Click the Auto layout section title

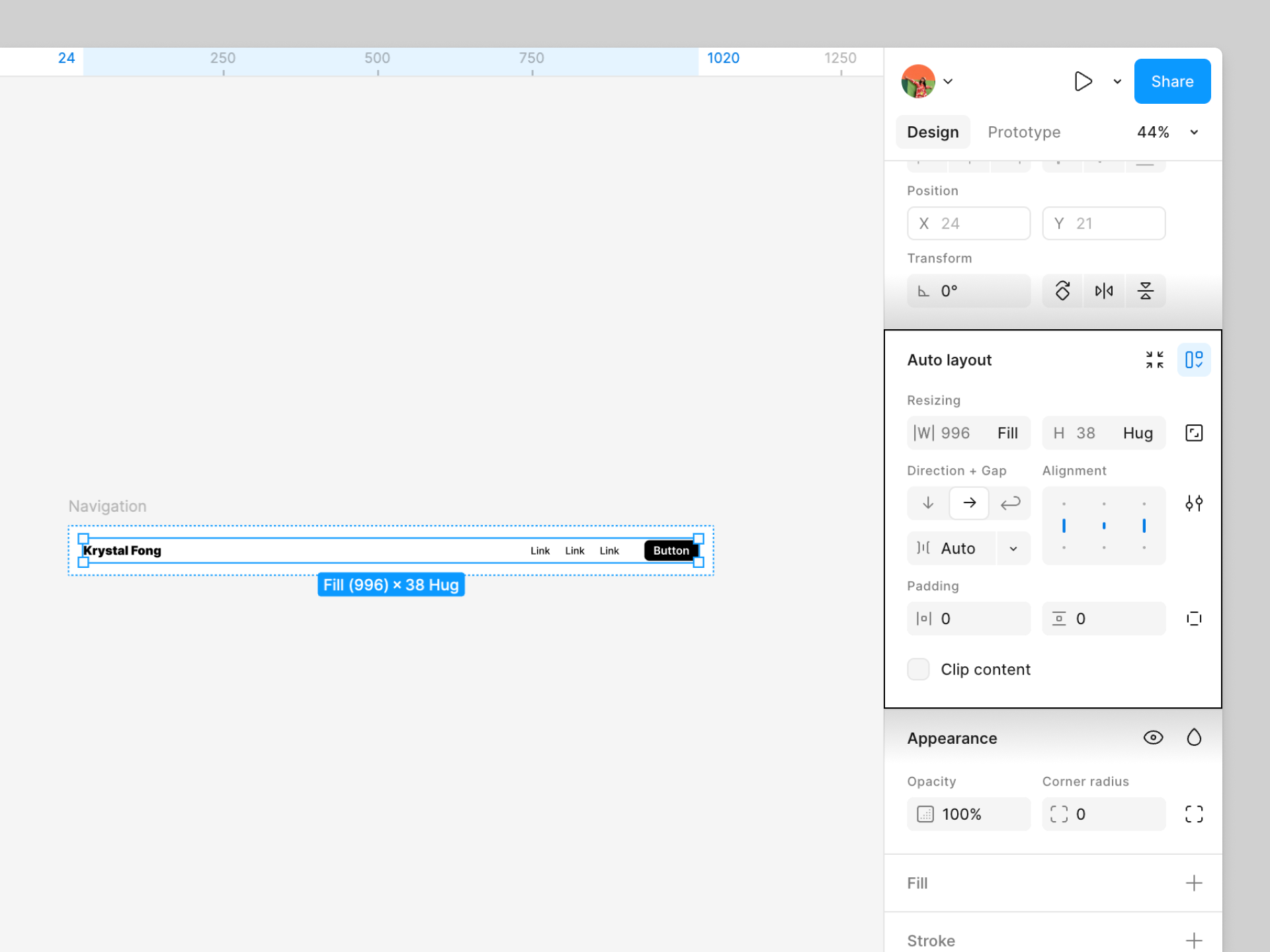(x=949, y=360)
